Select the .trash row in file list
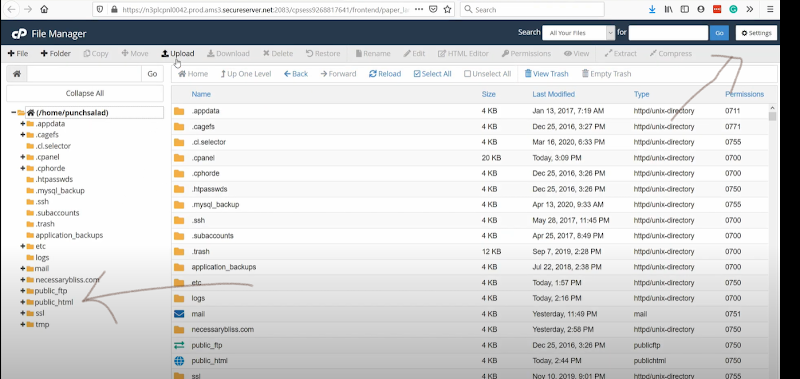This screenshot has width=800, height=379. pyautogui.click(x=470, y=251)
